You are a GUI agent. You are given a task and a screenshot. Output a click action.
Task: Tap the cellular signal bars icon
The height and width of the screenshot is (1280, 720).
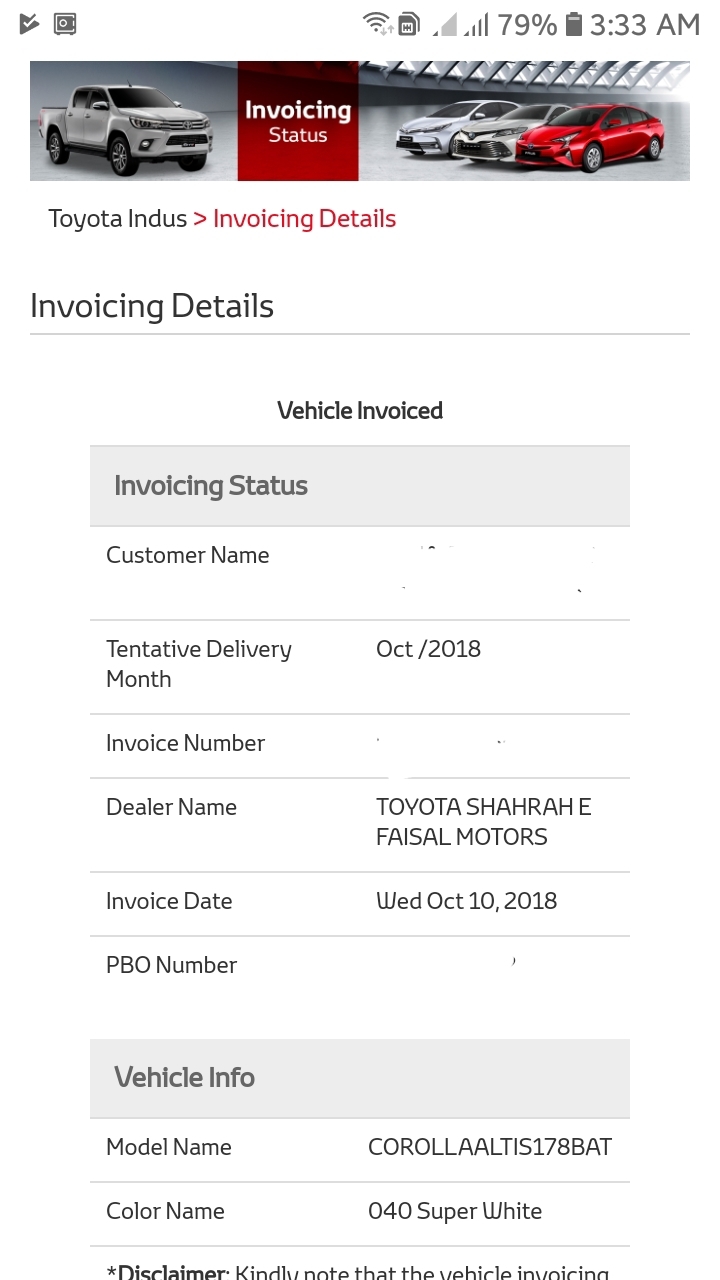tap(476, 25)
